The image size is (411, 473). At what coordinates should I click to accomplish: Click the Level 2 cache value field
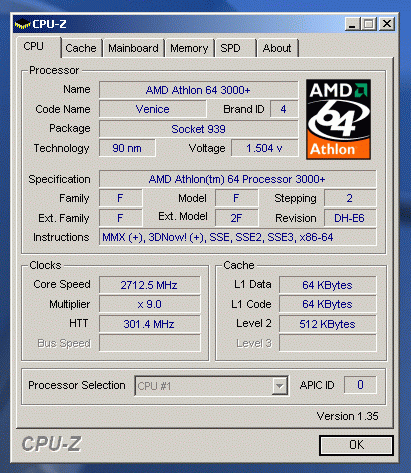coord(327,324)
